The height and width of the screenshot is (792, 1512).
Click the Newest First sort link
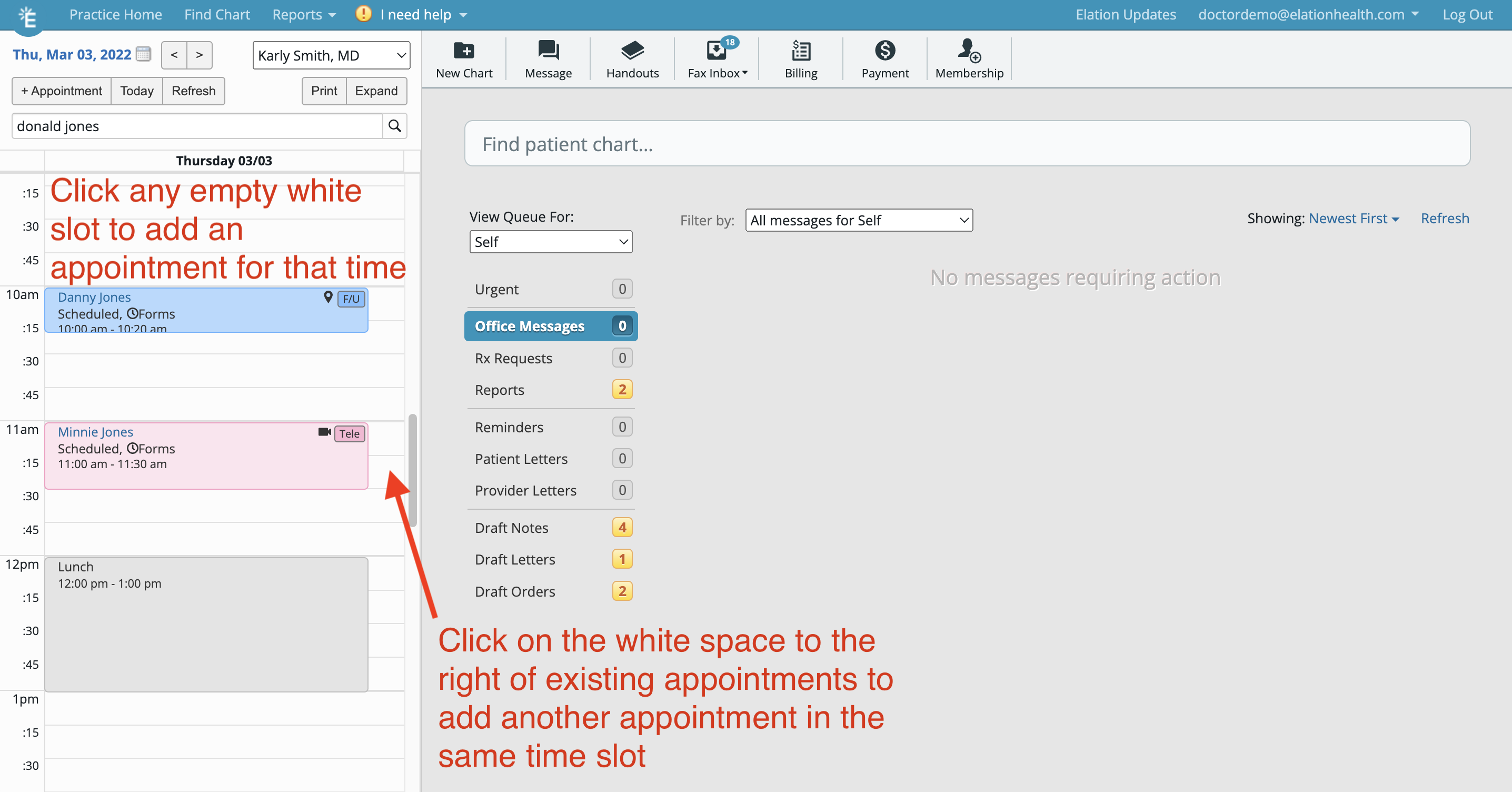pos(1353,218)
